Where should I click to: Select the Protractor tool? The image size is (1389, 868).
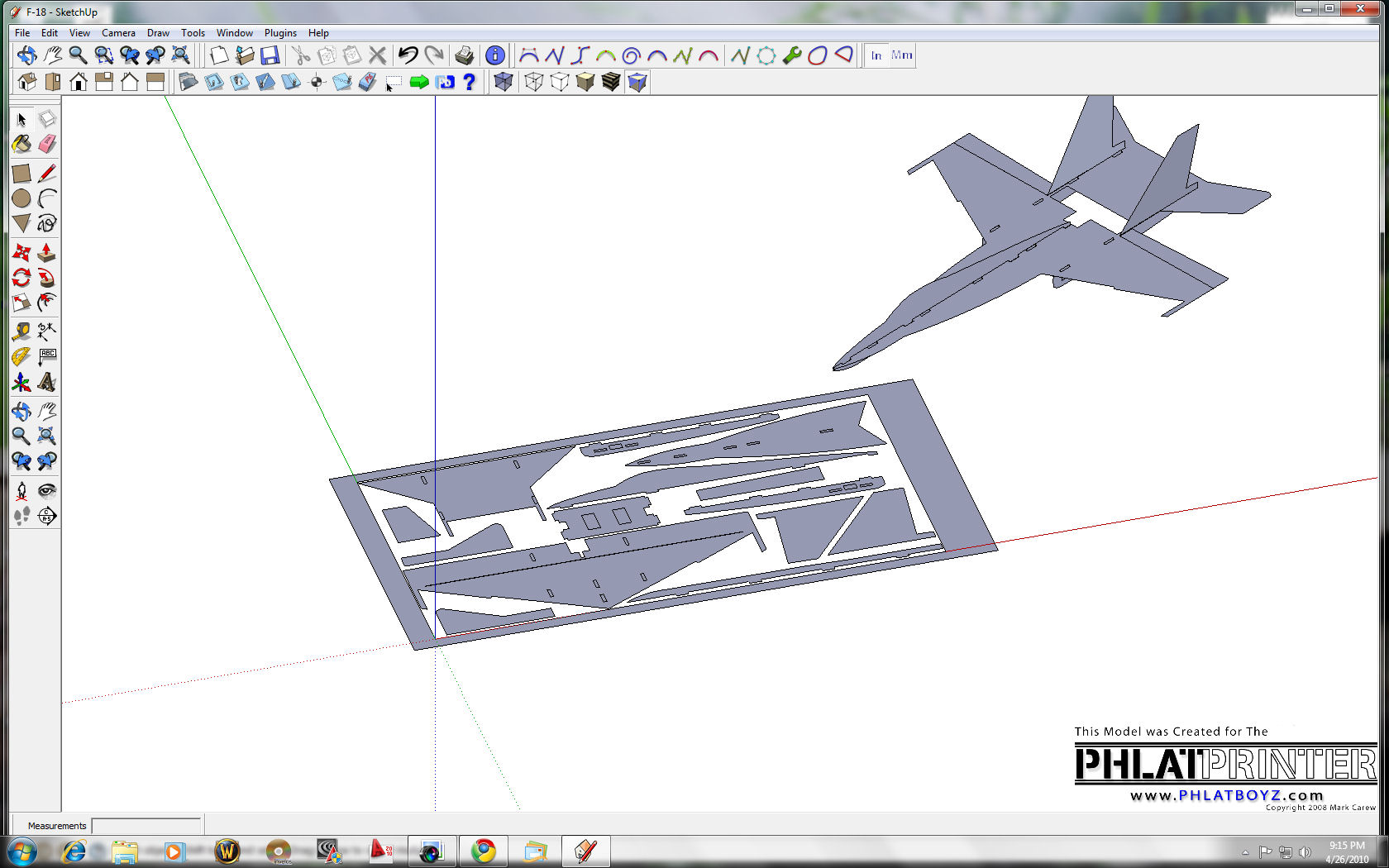tap(21, 357)
